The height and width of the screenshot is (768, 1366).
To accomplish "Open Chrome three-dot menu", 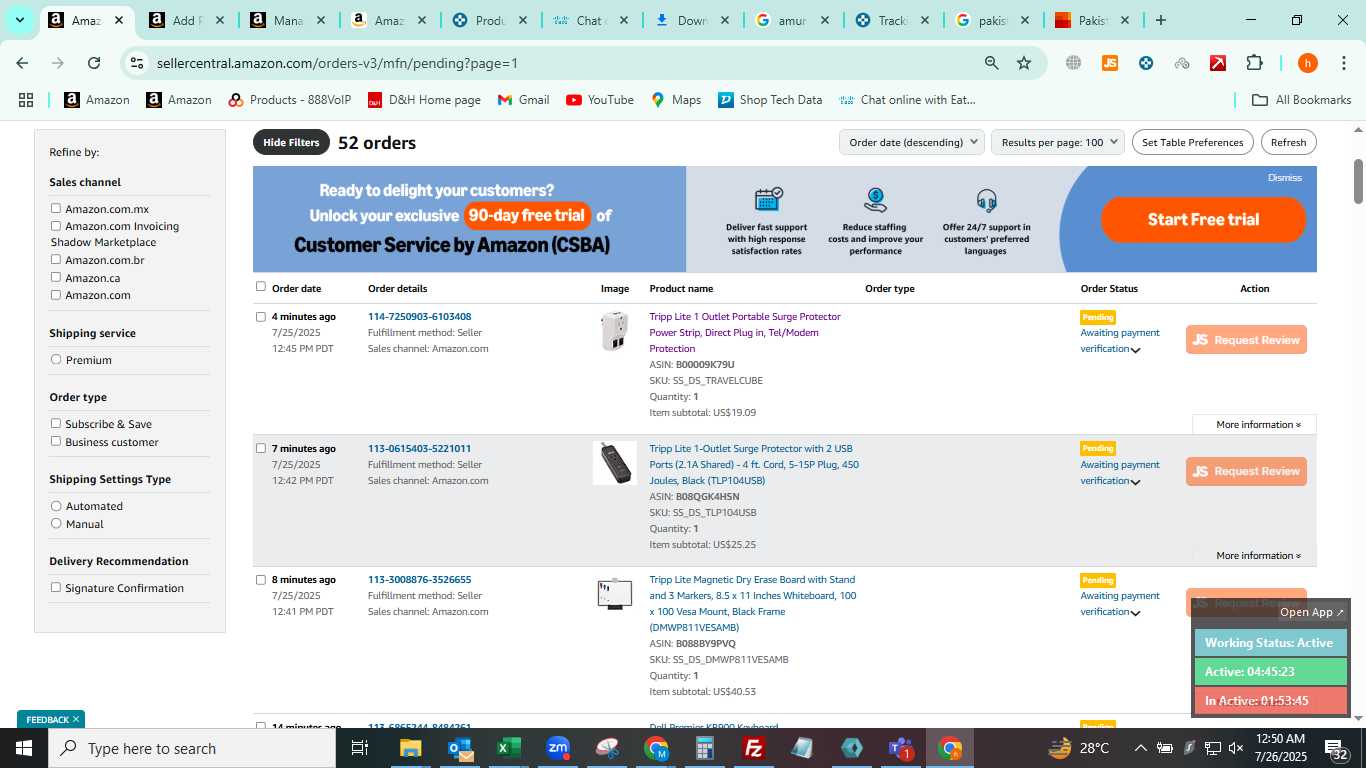I will click(1343, 63).
